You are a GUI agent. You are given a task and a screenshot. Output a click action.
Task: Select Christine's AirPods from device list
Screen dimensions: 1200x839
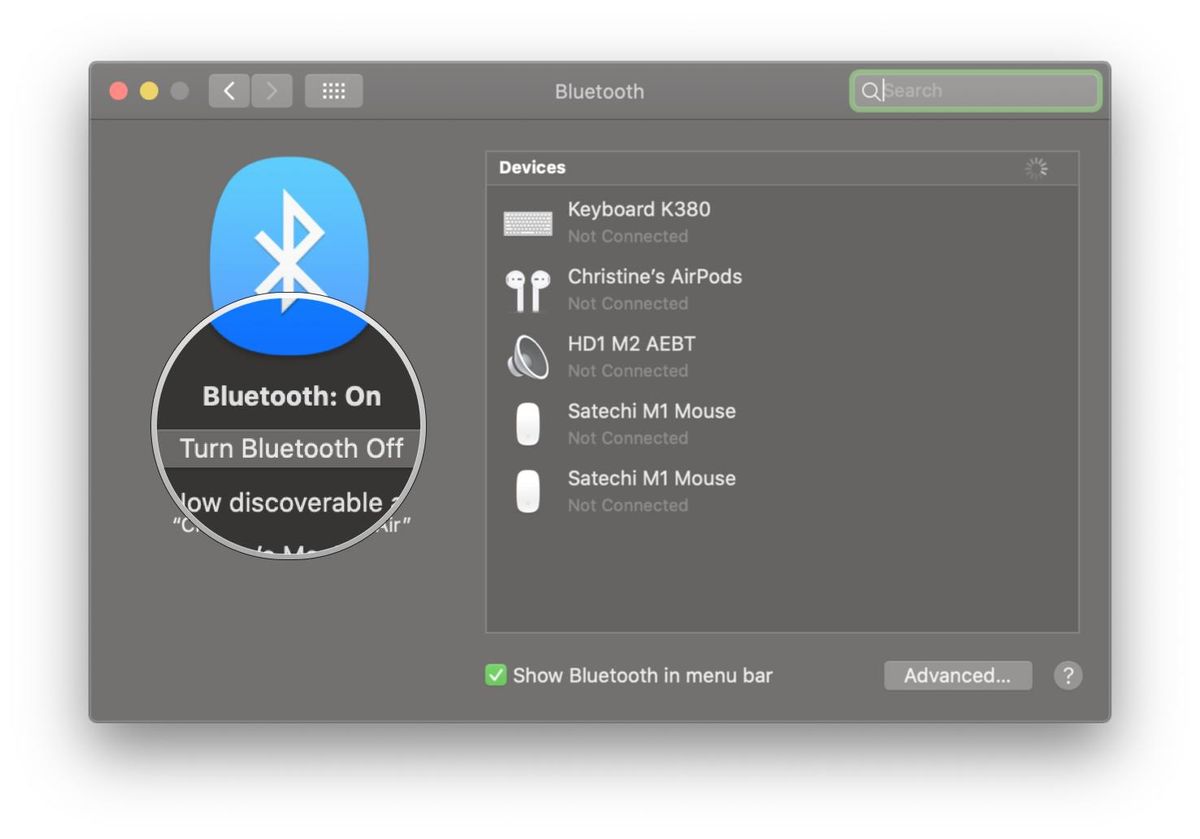655,277
